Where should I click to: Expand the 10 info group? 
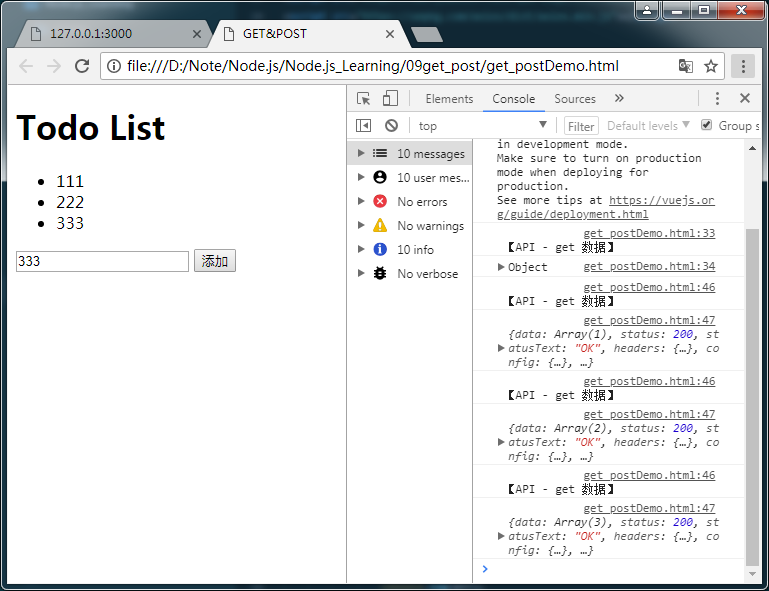361,249
